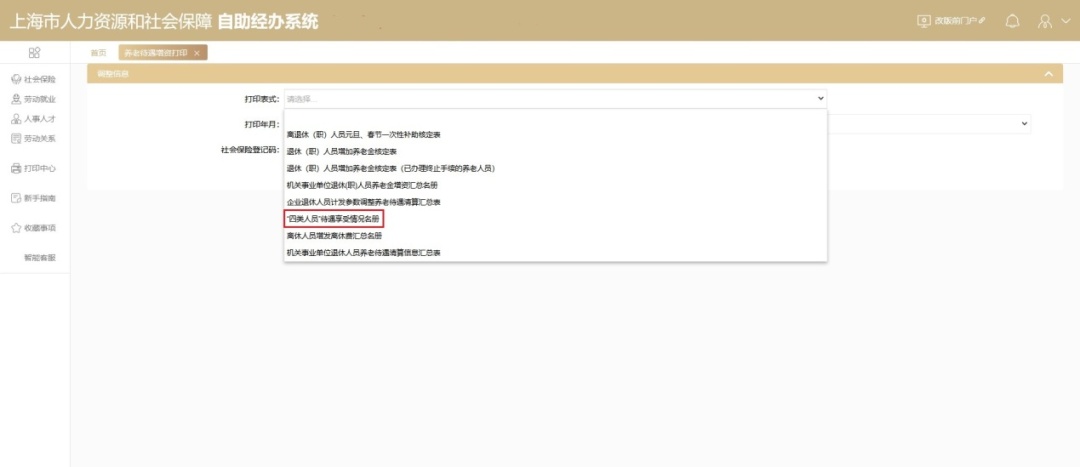This screenshot has height=467, width=1080.
Task: Choose 机关事业单位退休人员养老待遇清算信息汇总表 option
Action: coord(364,253)
